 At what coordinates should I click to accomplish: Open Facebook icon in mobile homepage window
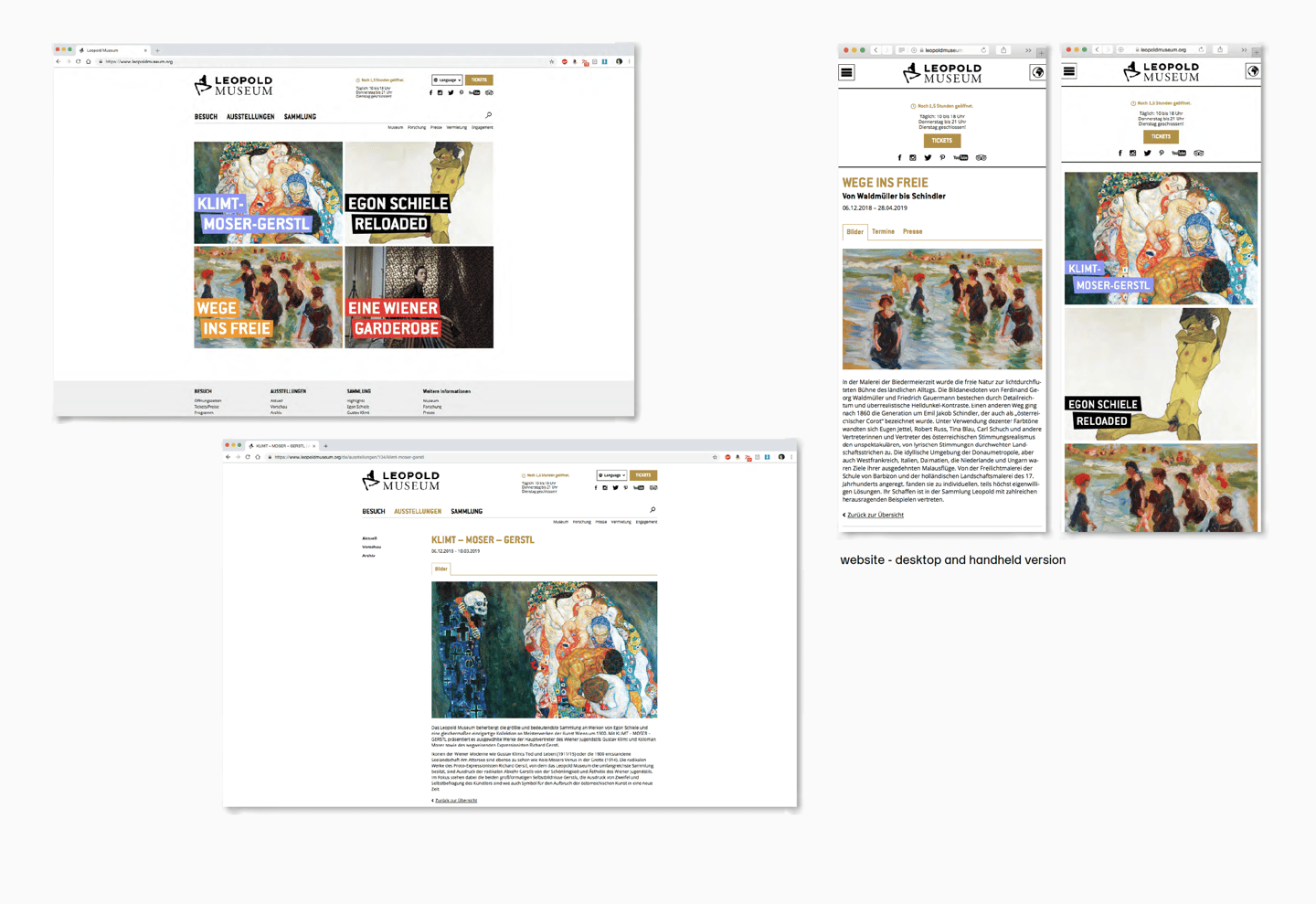click(x=1120, y=153)
